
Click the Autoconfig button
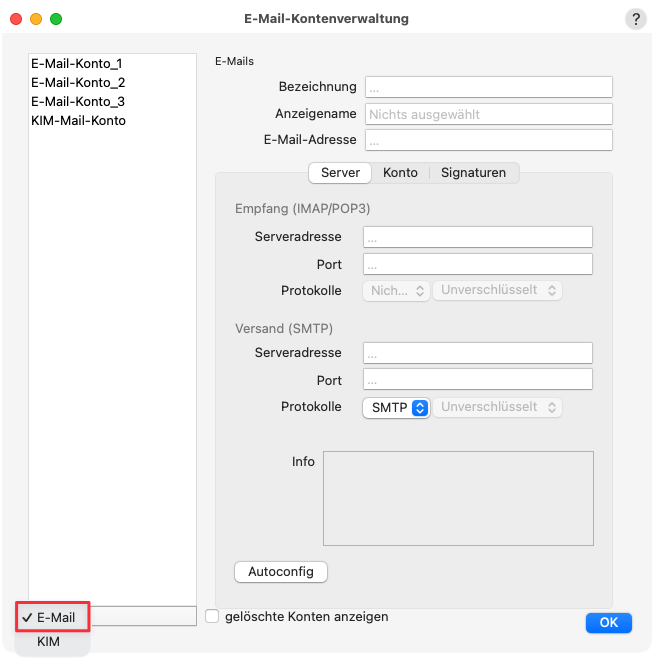(281, 572)
